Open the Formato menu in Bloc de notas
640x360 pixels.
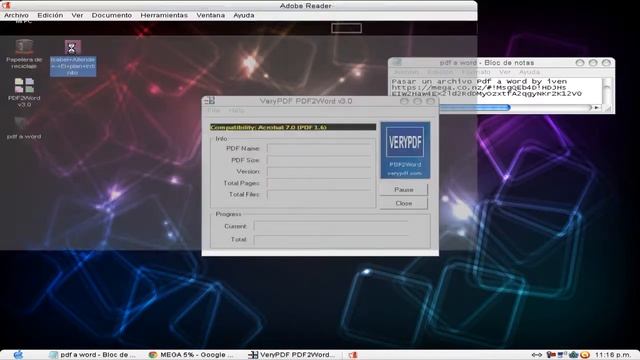pyautogui.click(x=476, y=72)
